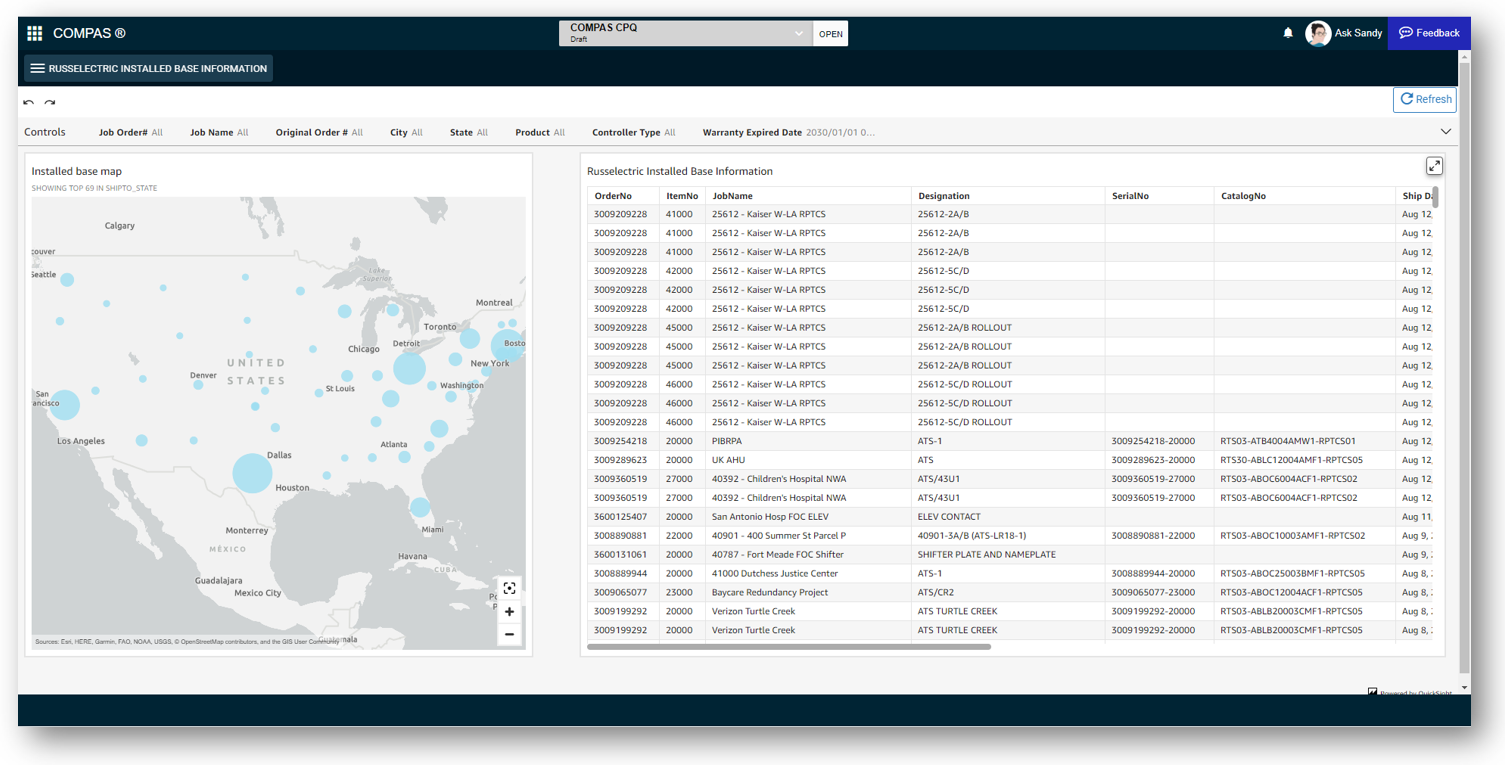Click the notifications bell icon
Viewport: 1505px width, 765px height.
tap(1288, 33)
